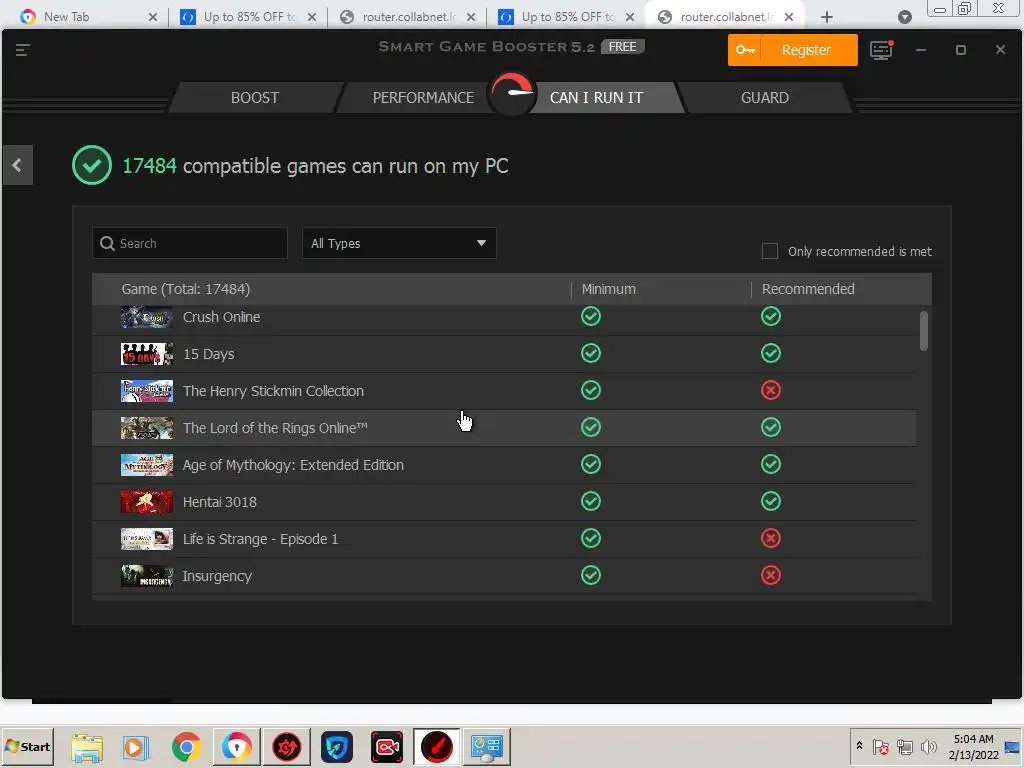Click the game list vertical scrollbar thumb
Screen dimensions: 1024x768
click(923, 331)
